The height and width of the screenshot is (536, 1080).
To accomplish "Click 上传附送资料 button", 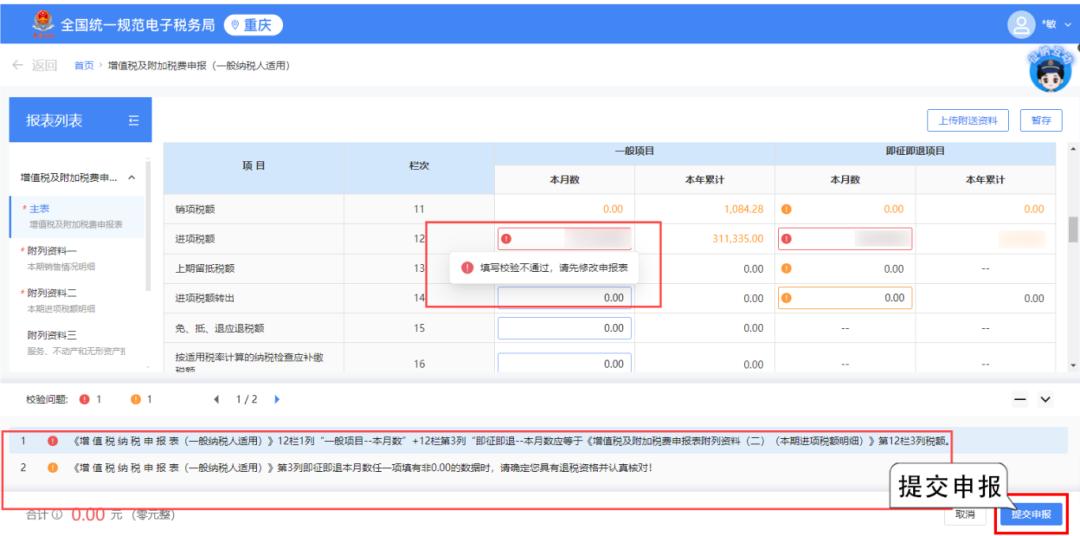I will point(968,120).
